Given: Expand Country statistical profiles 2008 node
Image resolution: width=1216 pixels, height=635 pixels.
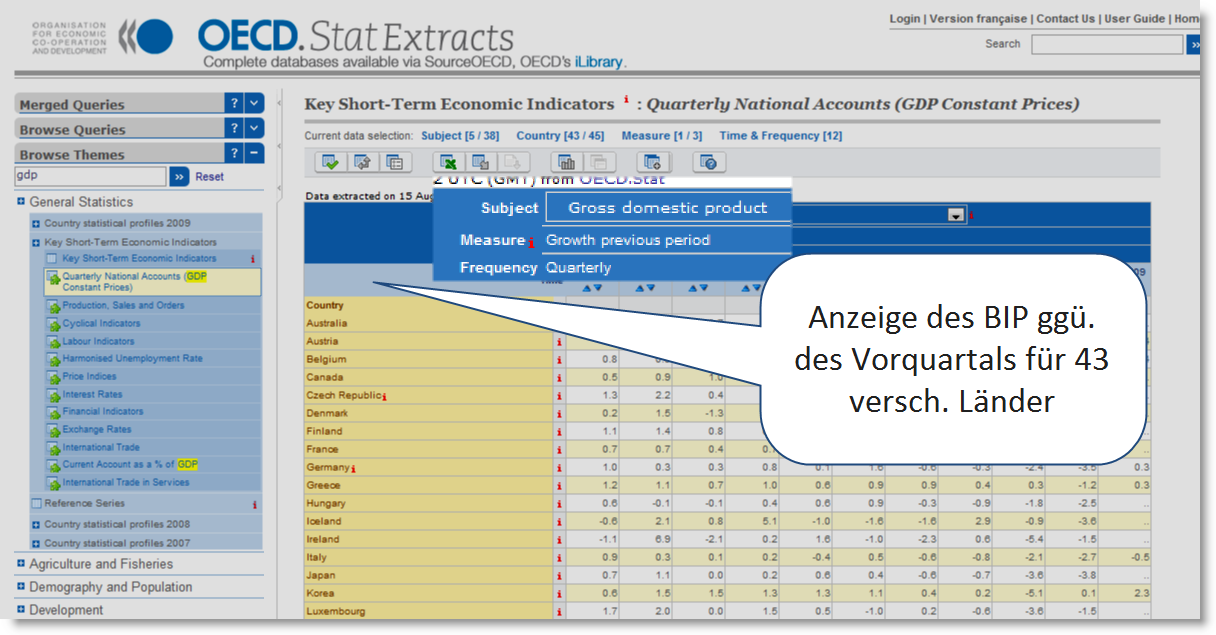Looking at the screenshot, I should click(x=36, y=524).
